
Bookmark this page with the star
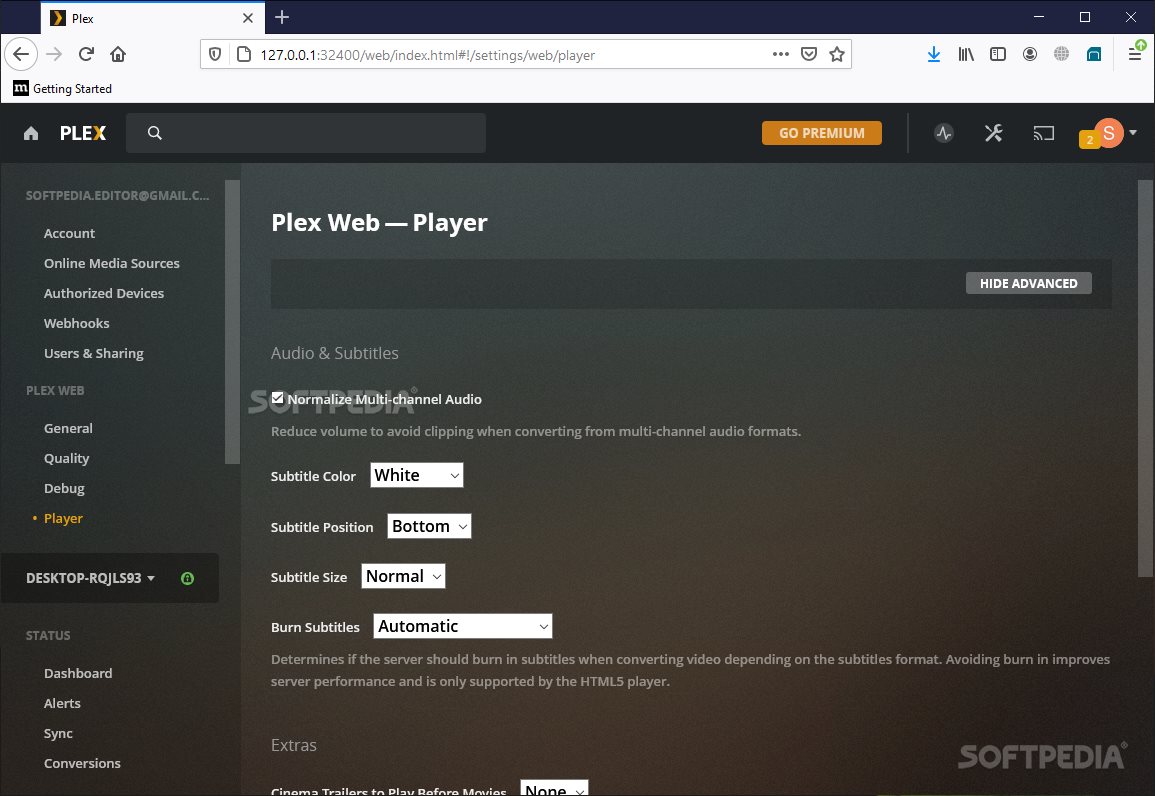click(x=837, y=54)
